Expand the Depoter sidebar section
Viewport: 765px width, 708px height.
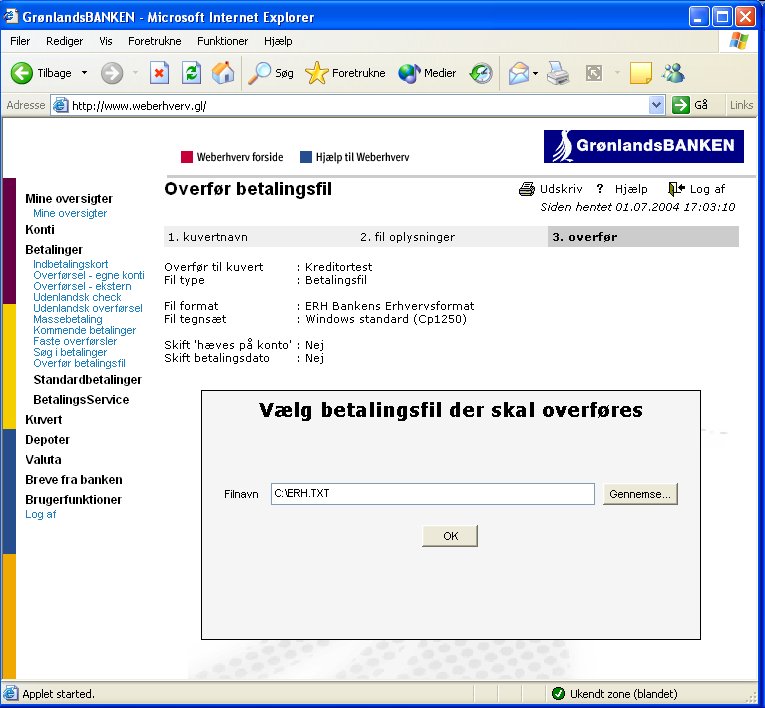pos(47,440)
